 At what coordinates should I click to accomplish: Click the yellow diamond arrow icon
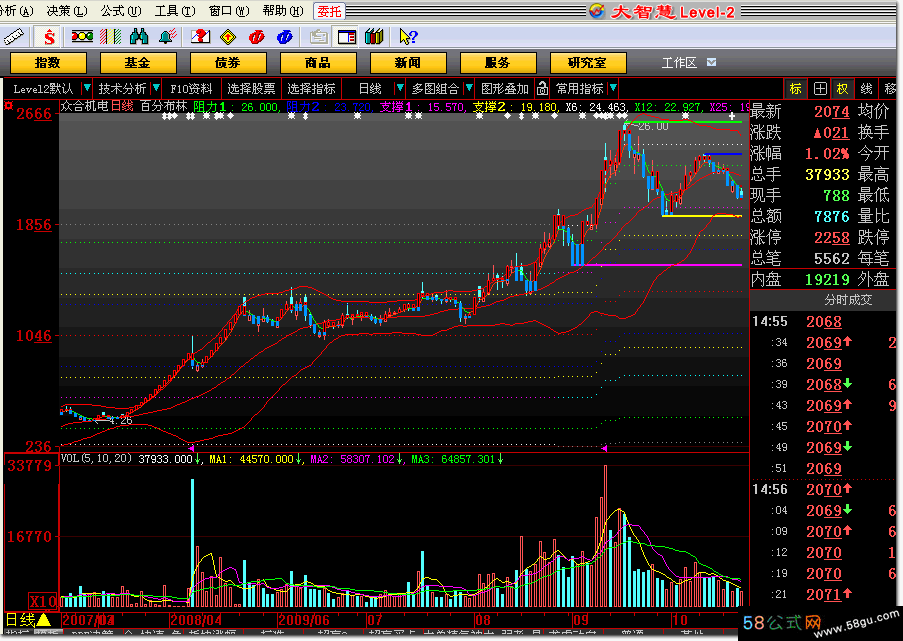228,37
